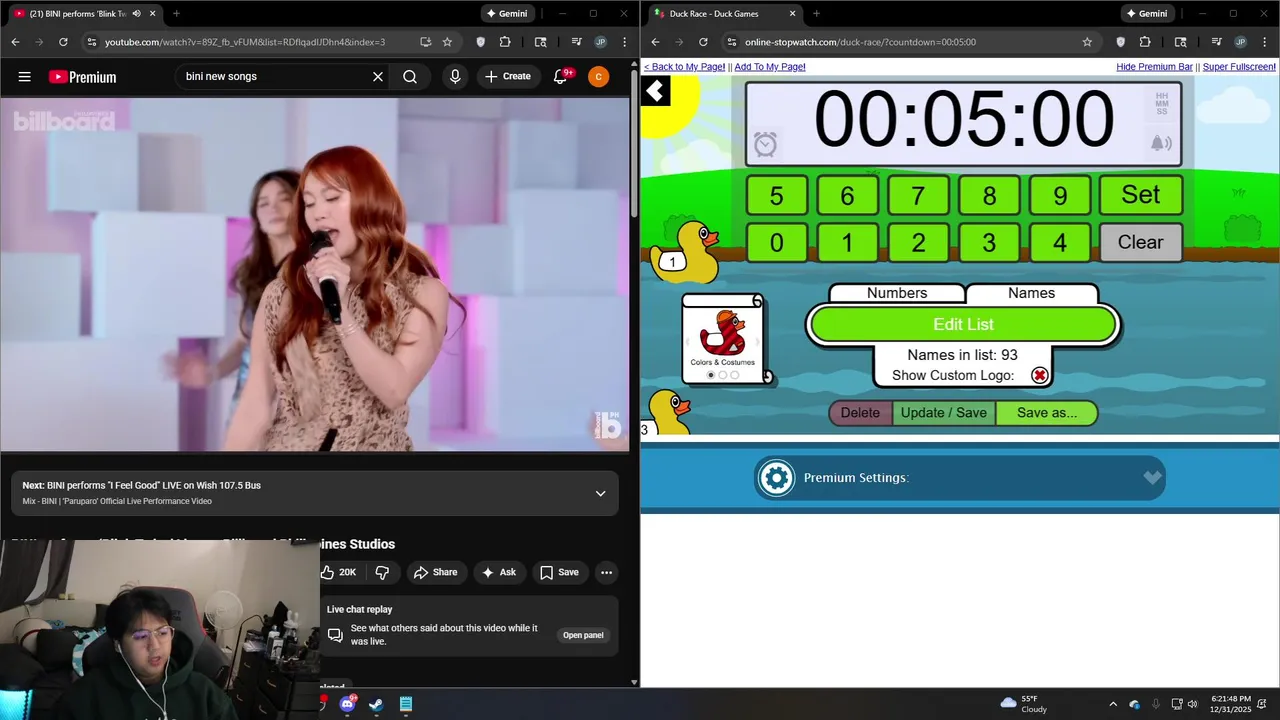
Task: Click the black back arrow in Duck Race
Action: pos(655,92)
